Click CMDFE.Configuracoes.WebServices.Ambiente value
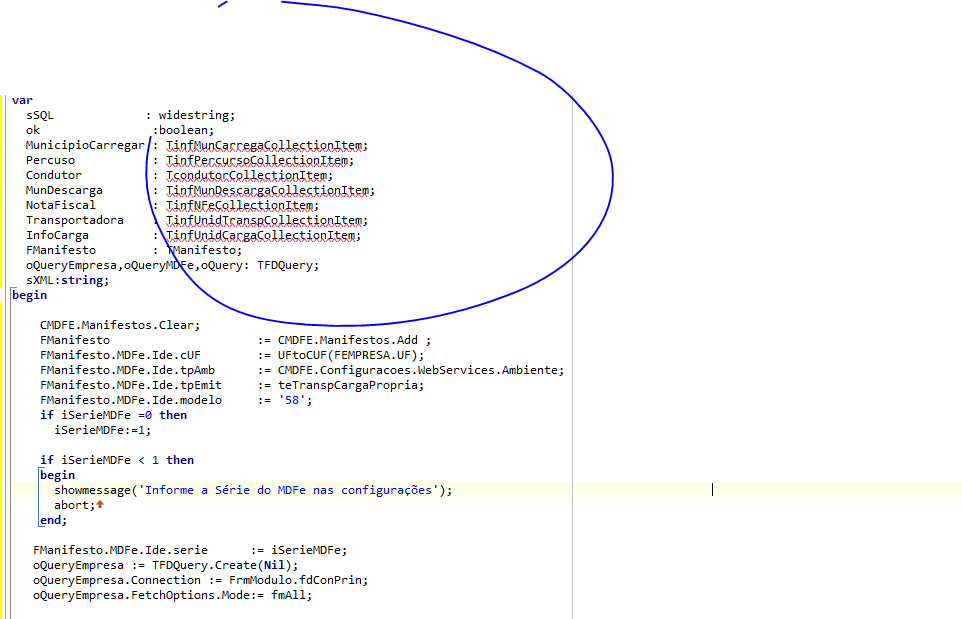The image size is (962, 619). pyautogui.click(x=417, y=370)
